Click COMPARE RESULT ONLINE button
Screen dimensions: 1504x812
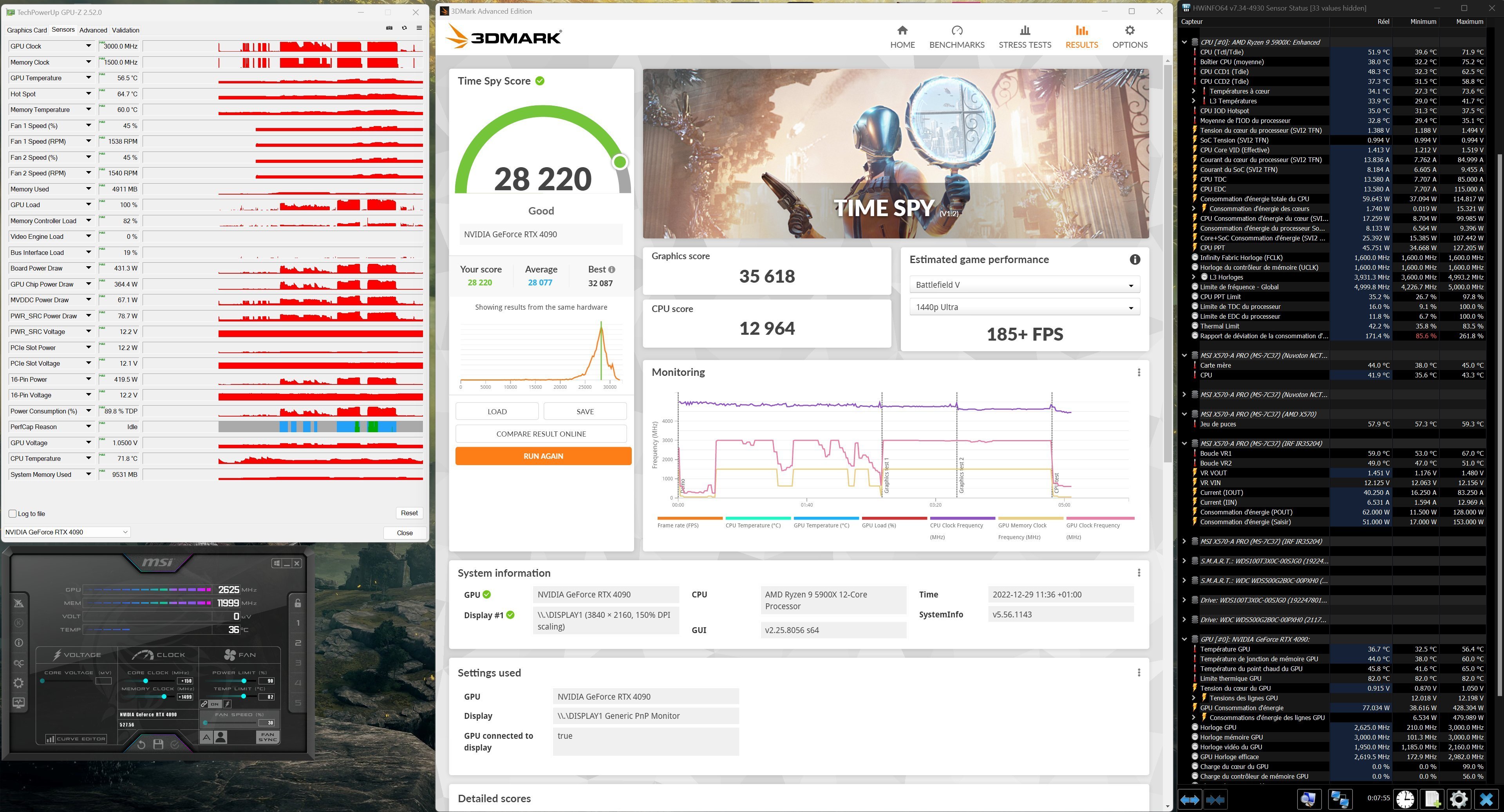click(x=540, y=434)
